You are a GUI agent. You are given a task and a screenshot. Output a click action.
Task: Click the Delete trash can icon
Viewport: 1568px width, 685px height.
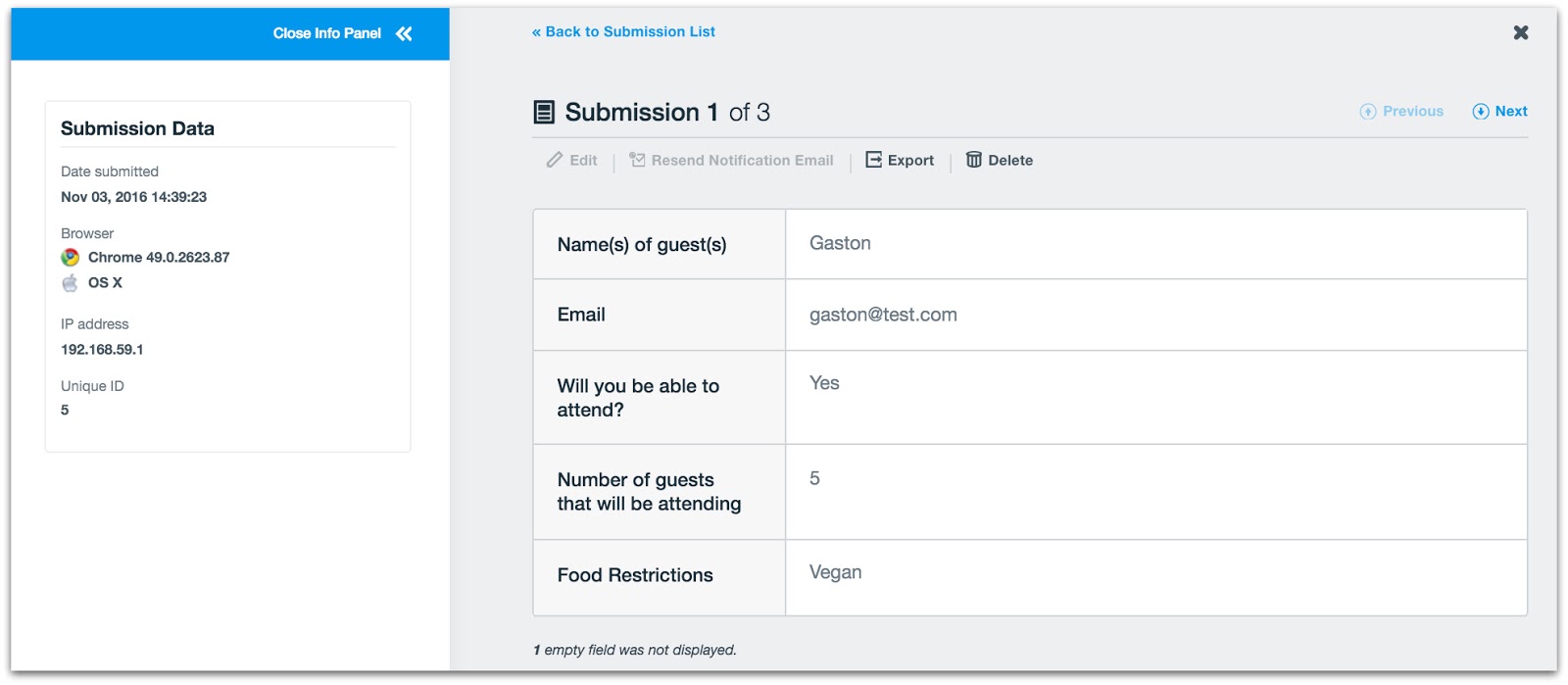pyautogui.click(x=973, y=160)
